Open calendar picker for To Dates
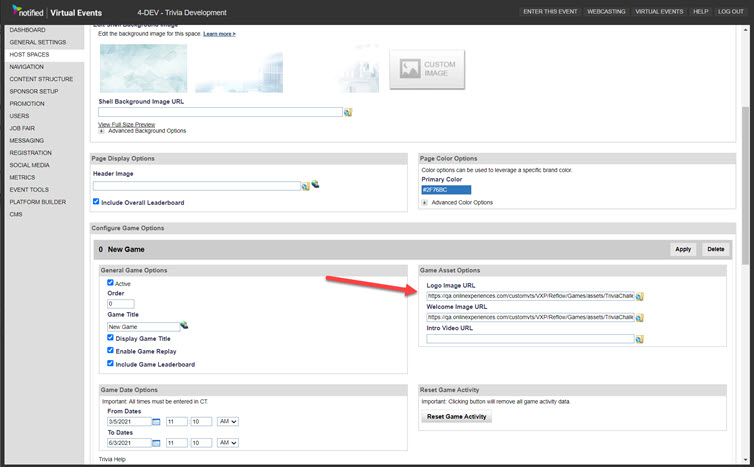 pyautogui.click(x=156, y=443)
